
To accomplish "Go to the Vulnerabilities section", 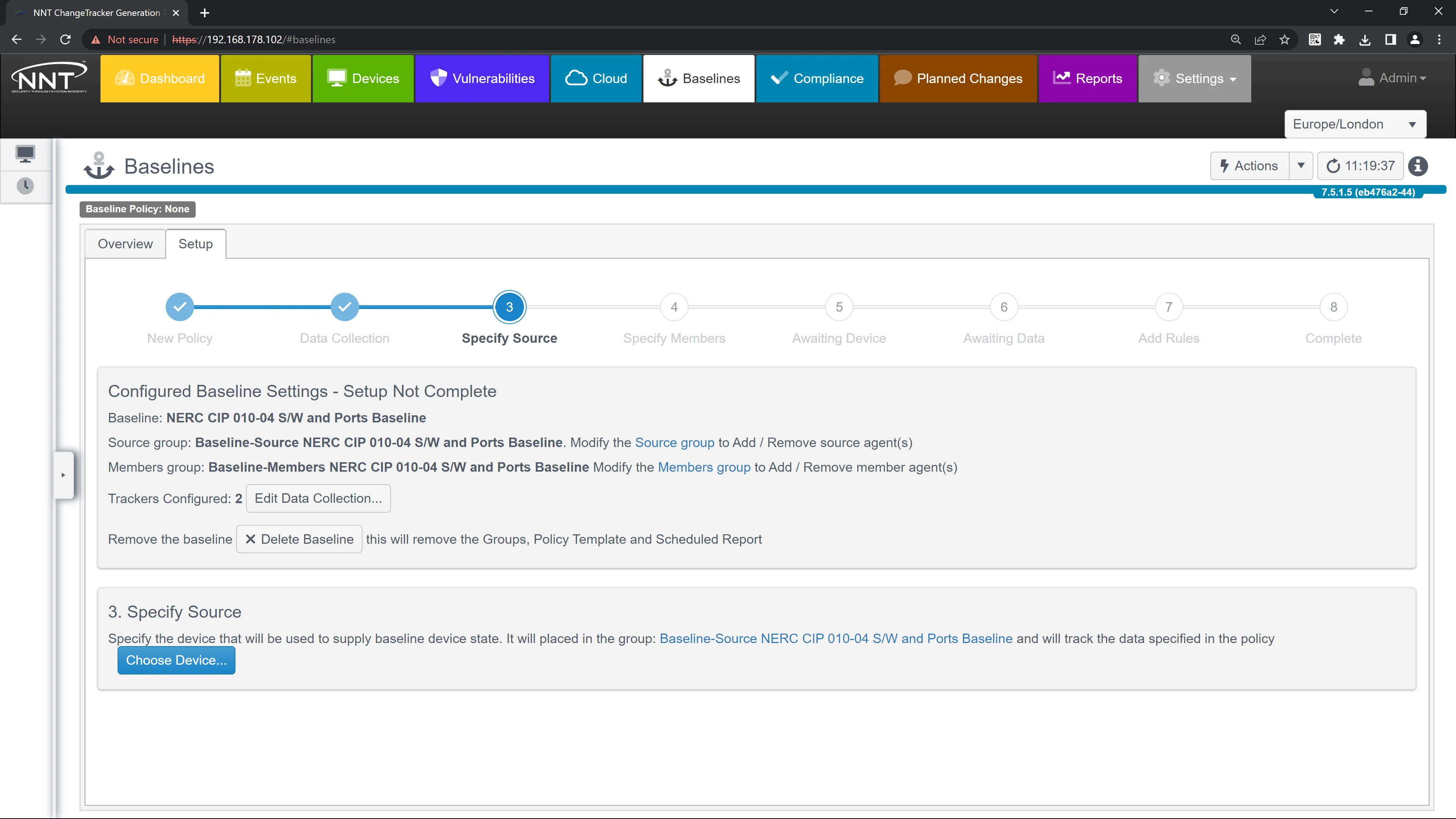I will 482,78.
